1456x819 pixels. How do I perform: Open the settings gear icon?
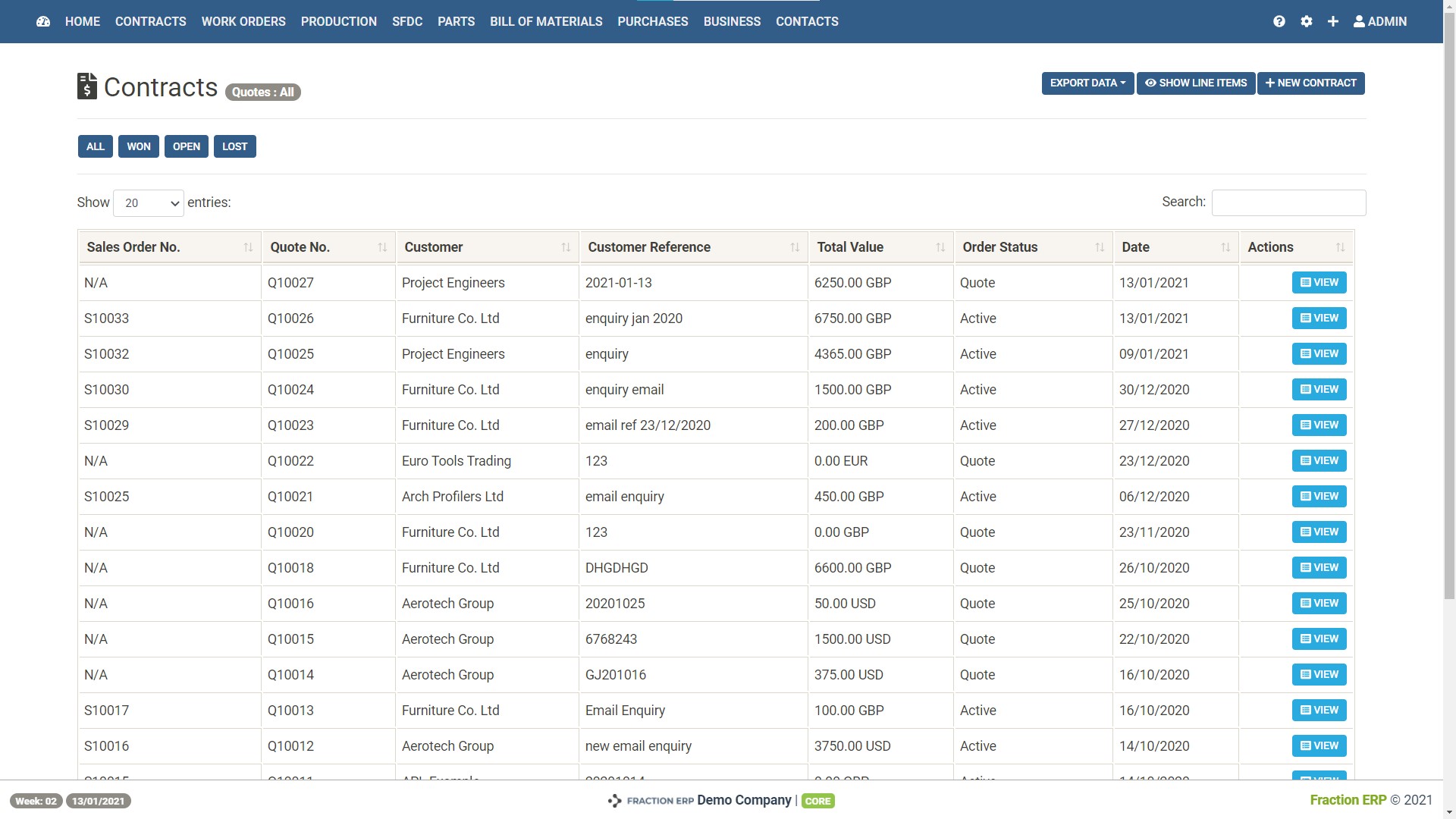(x=1306, y=21)
